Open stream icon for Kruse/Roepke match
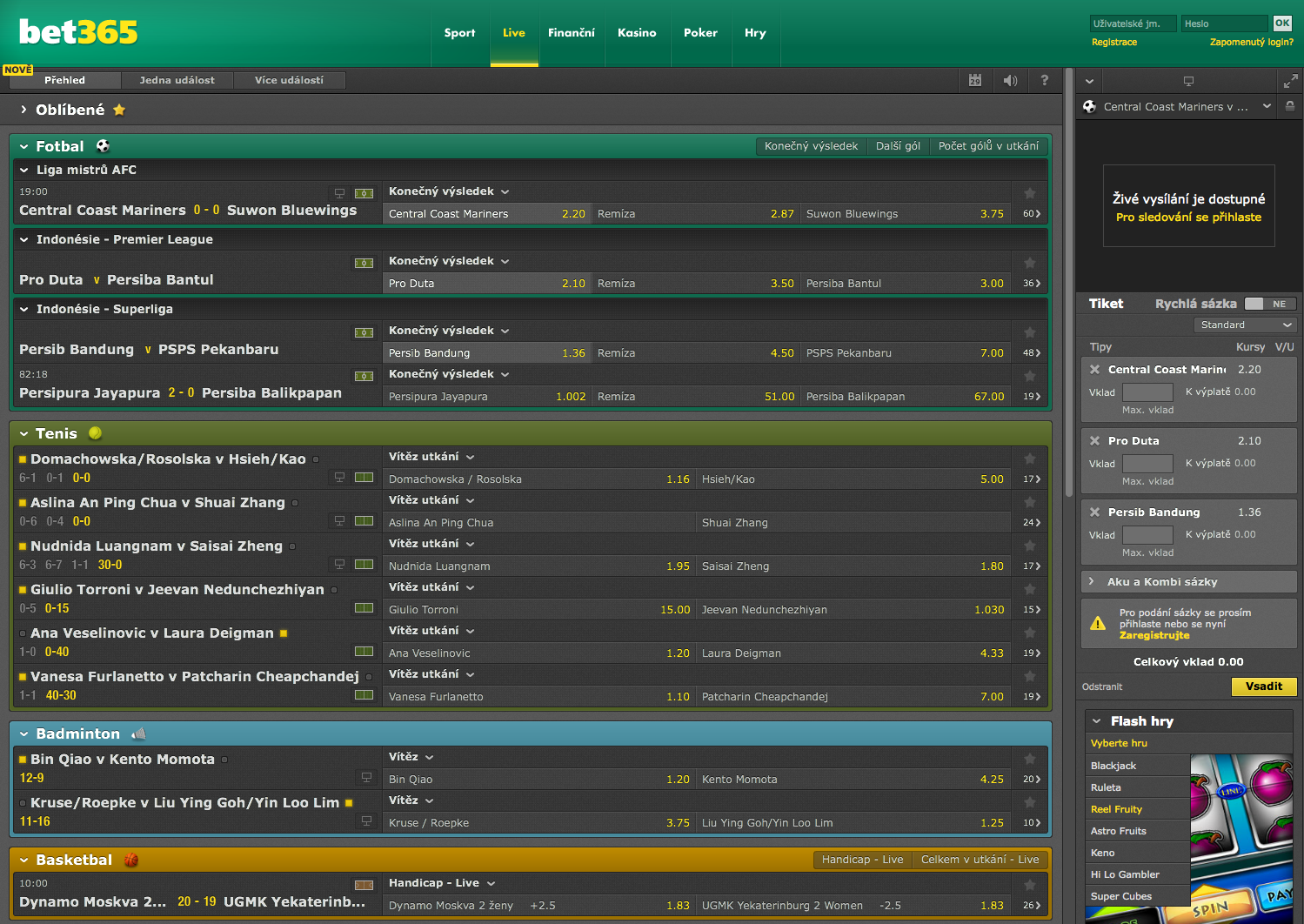 tap(366, 820)
